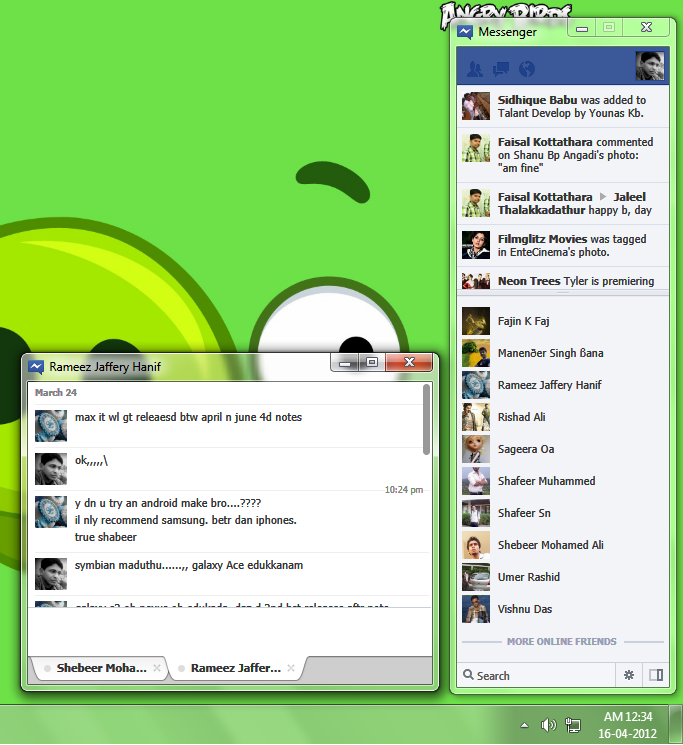Open chat with Manender Singh Bana
The width and height of the screenshot is (683, 745).
coord(563,353)
